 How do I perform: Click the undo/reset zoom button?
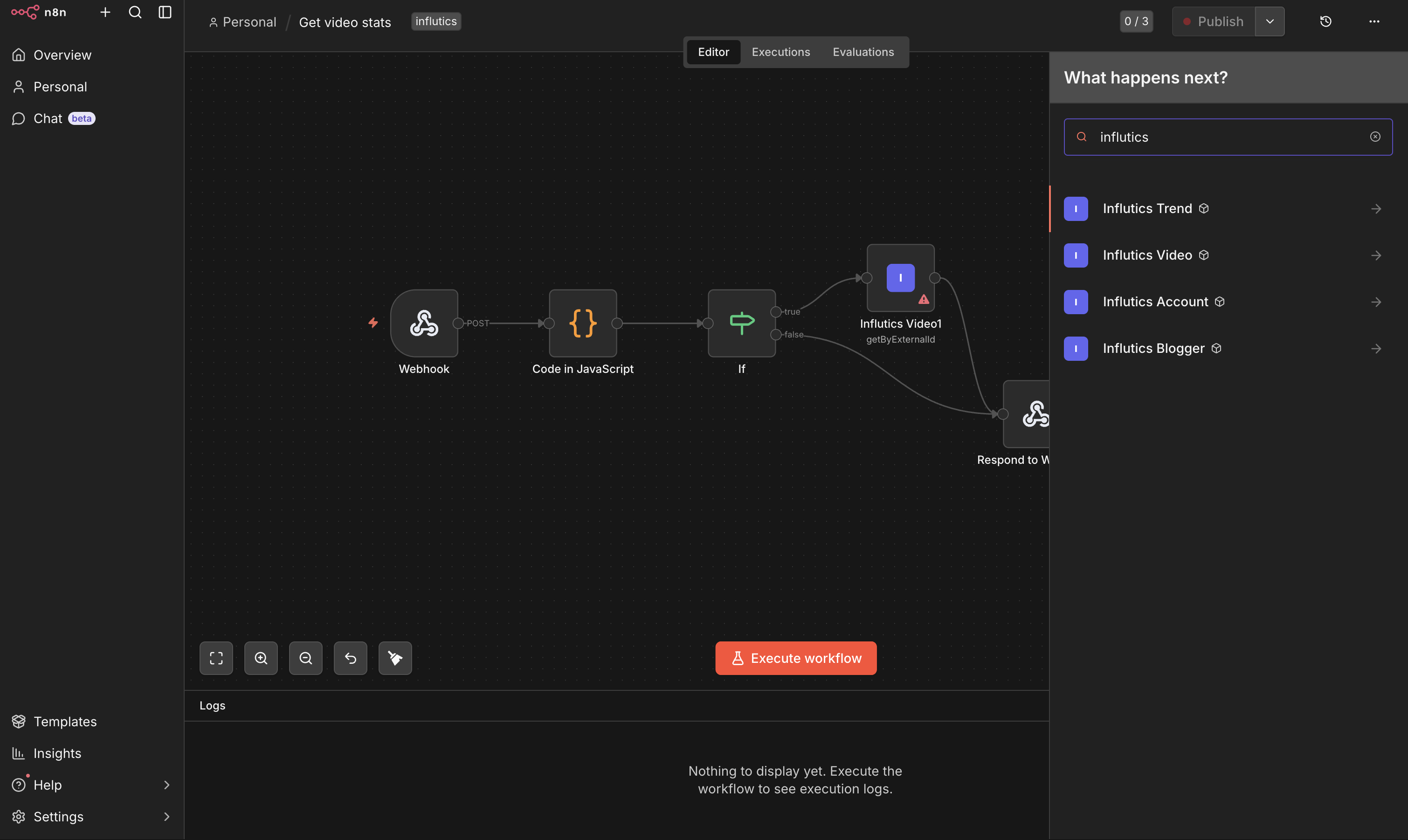351,658
